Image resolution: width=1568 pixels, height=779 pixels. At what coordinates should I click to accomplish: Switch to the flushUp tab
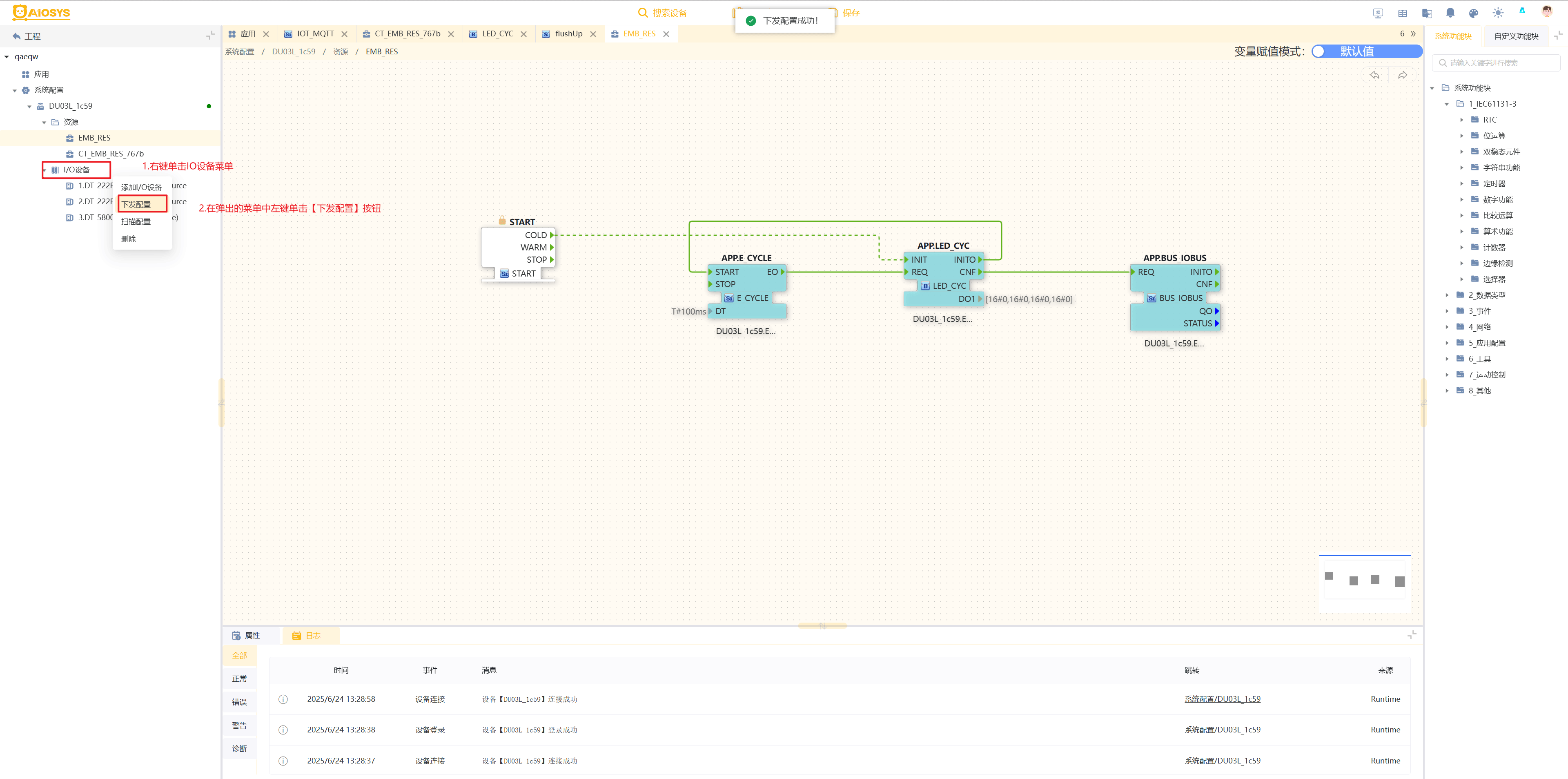coord(568,33)
